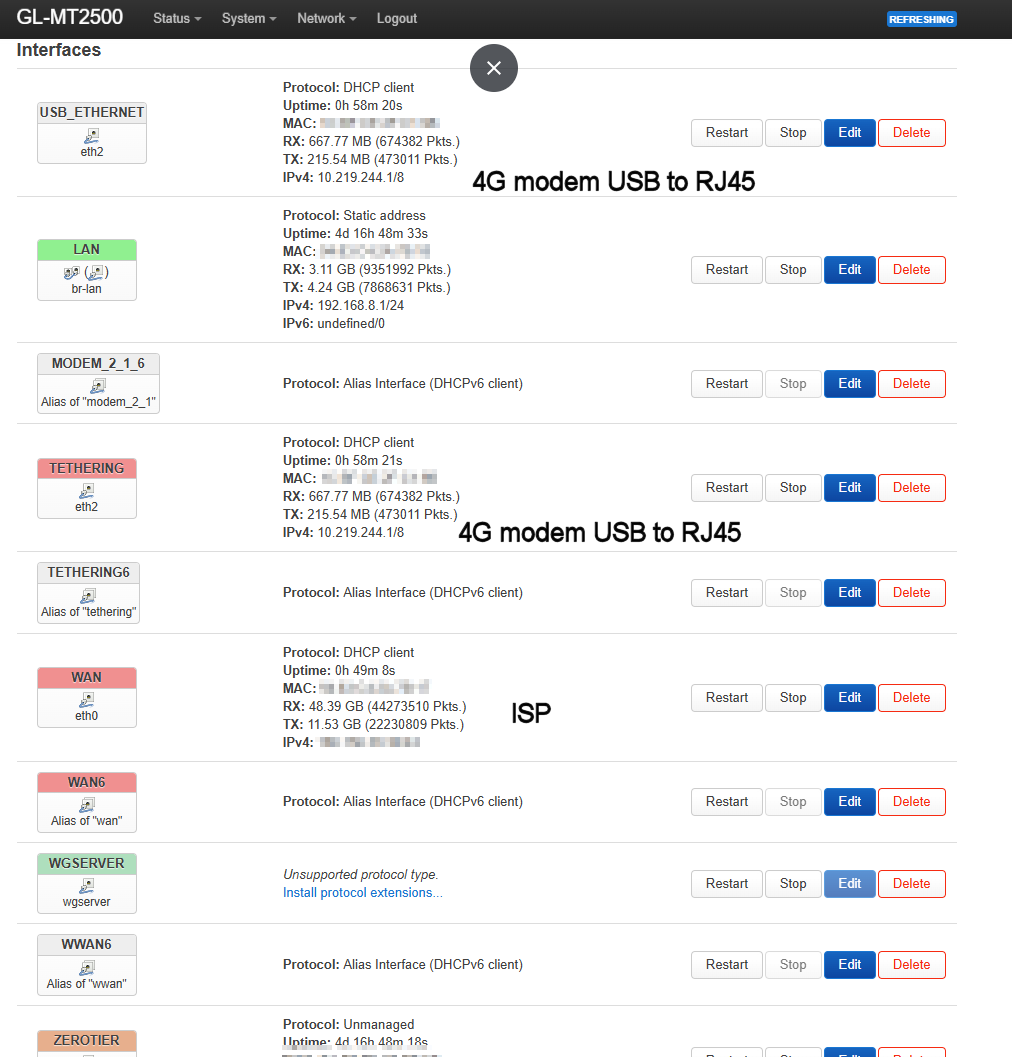Click the GL-MT2500 brand title
This screenshot has width=1012, height=1057.
point(69,17)
